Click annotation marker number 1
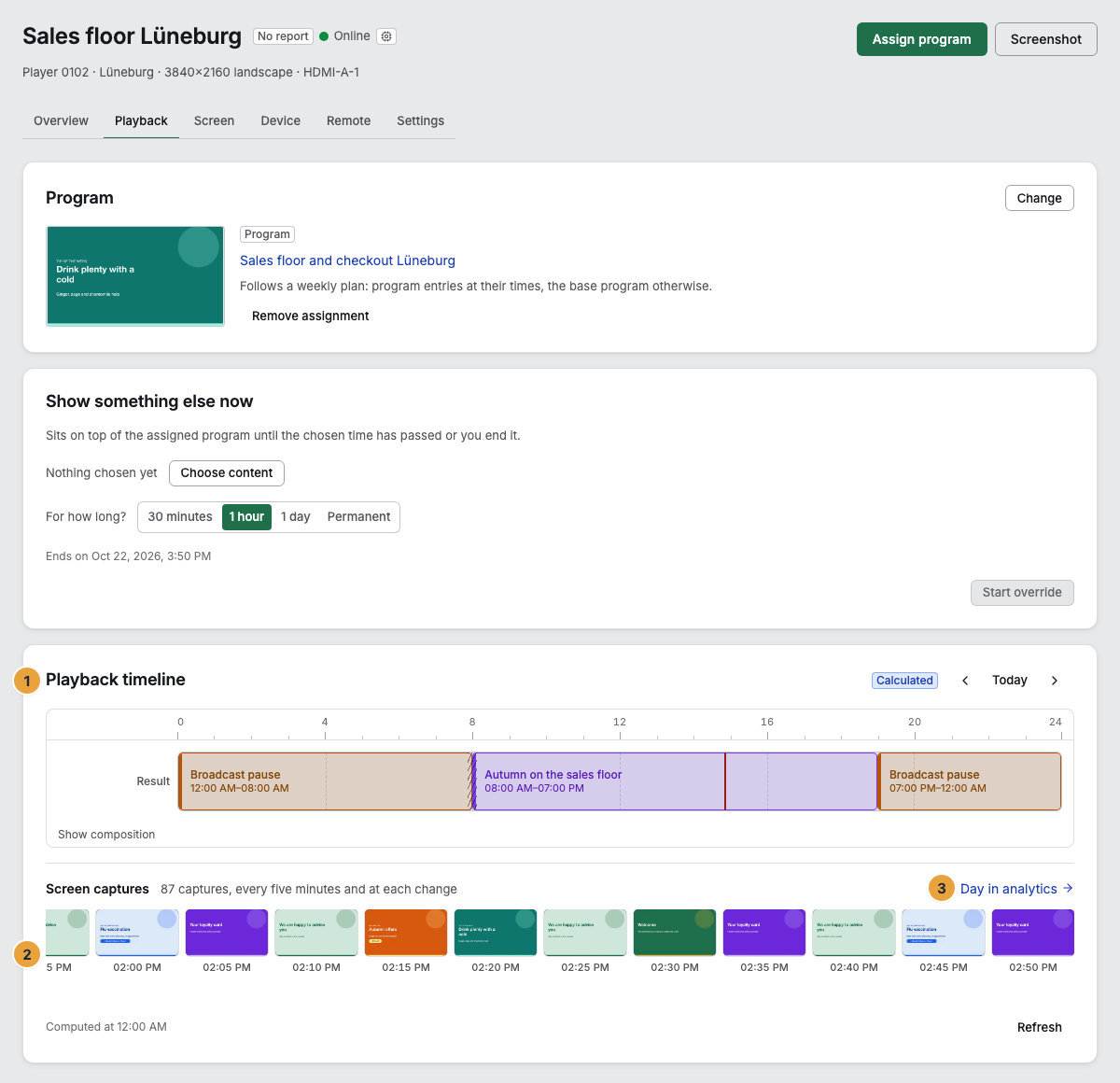Viewport: 1120px width, 1083px height. tap(27, 681)
